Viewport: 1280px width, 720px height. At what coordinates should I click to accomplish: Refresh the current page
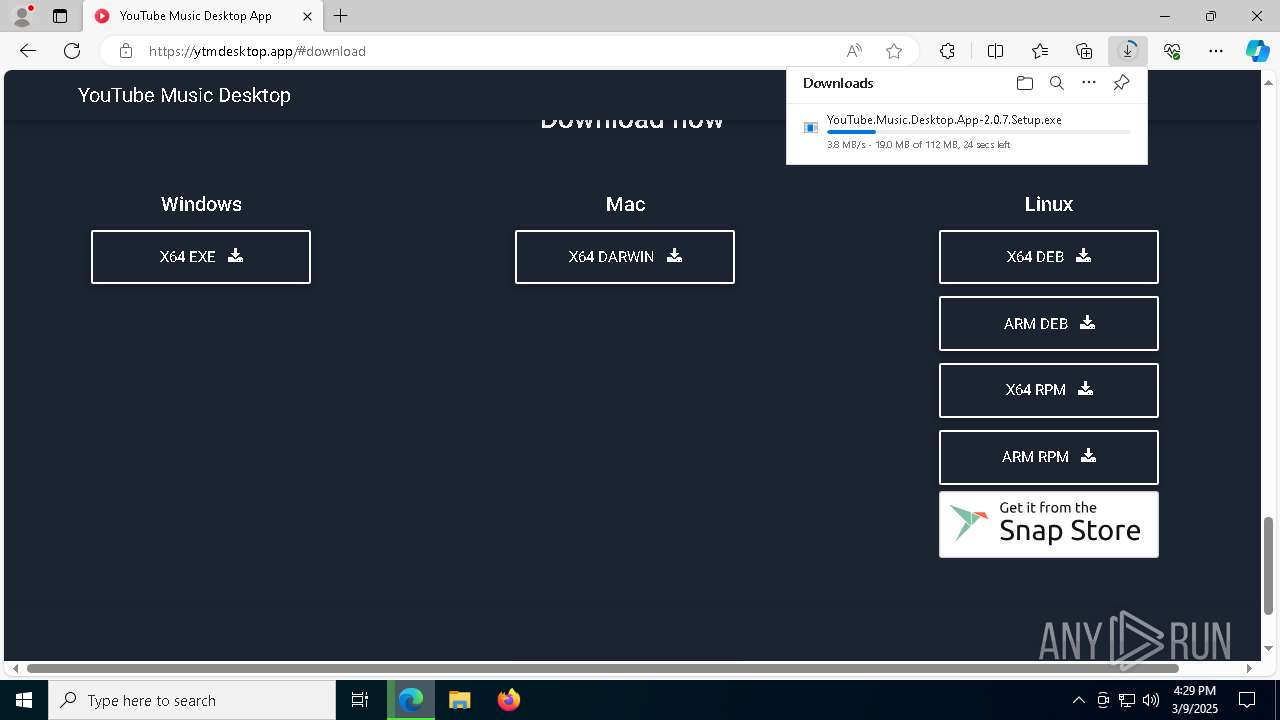point(72,51)
